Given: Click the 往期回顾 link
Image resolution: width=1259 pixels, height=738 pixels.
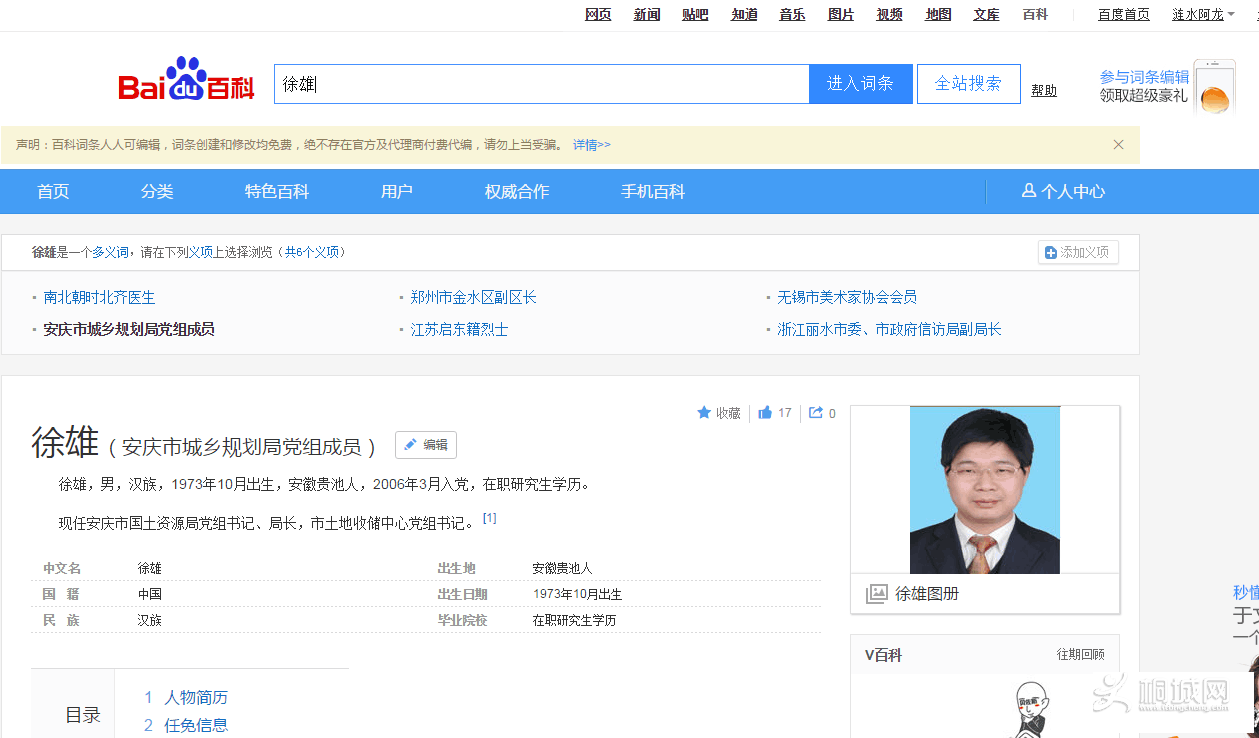Looking at the screenshot, I should 1080,654.
